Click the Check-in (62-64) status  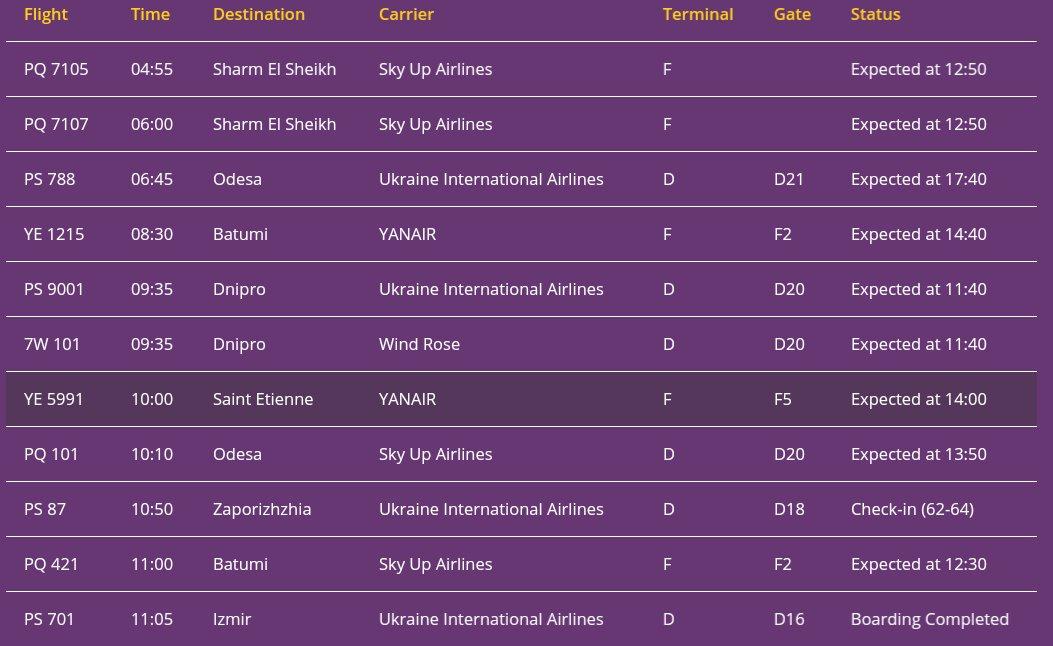[x=912, y=510]
